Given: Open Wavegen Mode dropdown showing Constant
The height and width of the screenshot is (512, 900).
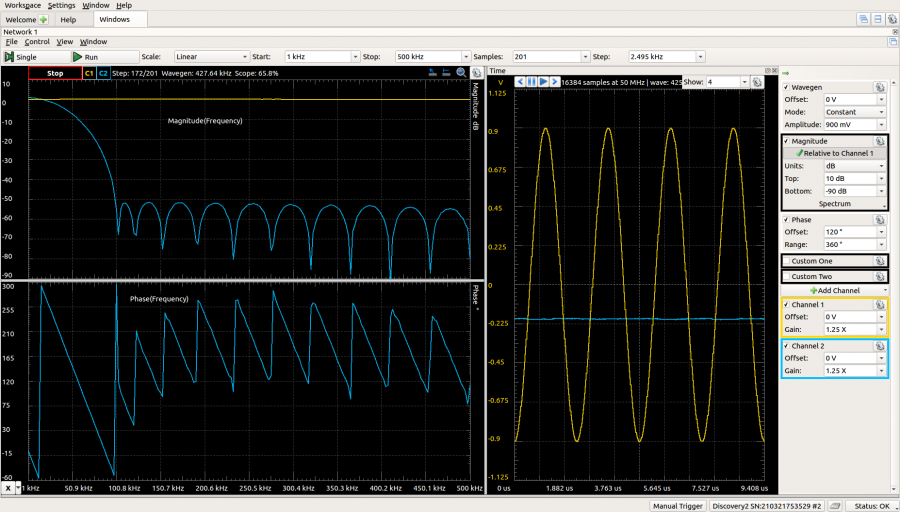Looking at the screenshot, I should pos(855,112).
